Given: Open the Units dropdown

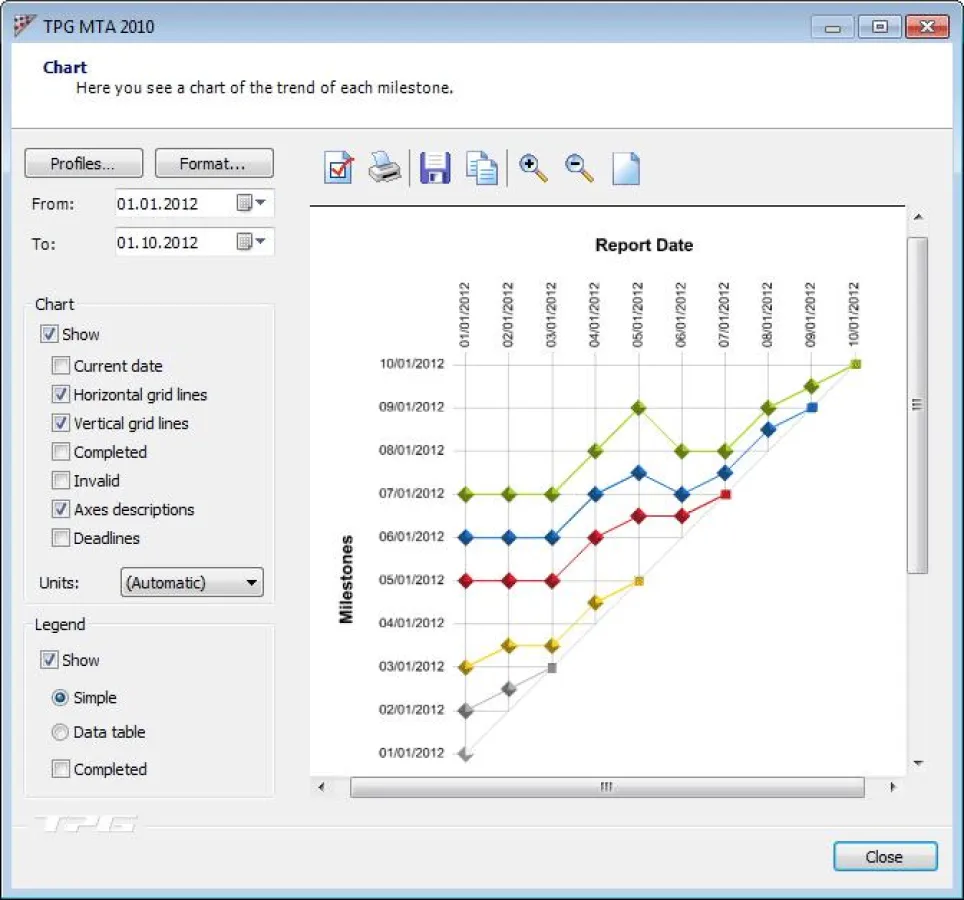Looking at the screenshot, I should click(192, 583).
